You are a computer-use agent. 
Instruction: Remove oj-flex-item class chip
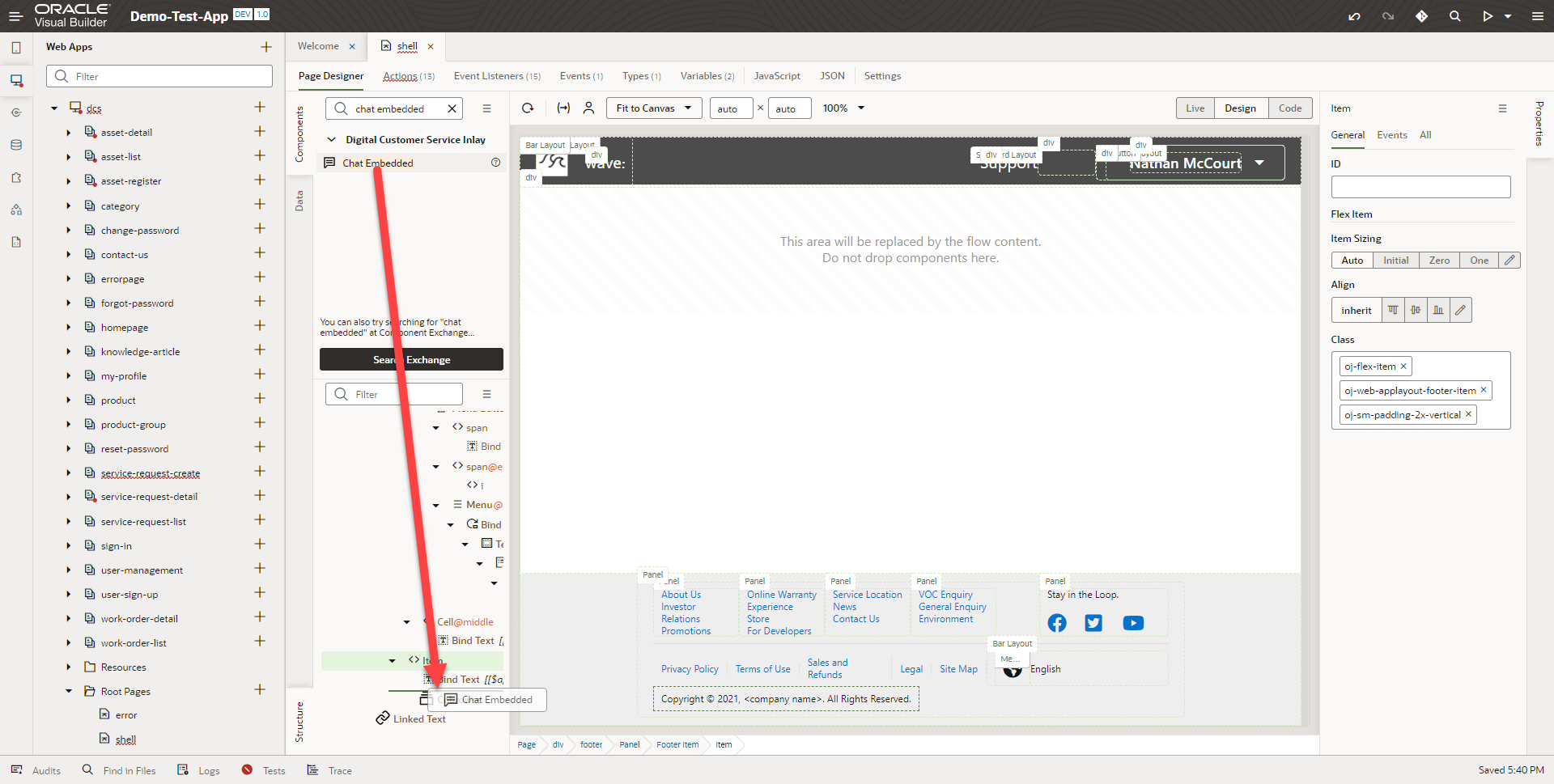1403,367
